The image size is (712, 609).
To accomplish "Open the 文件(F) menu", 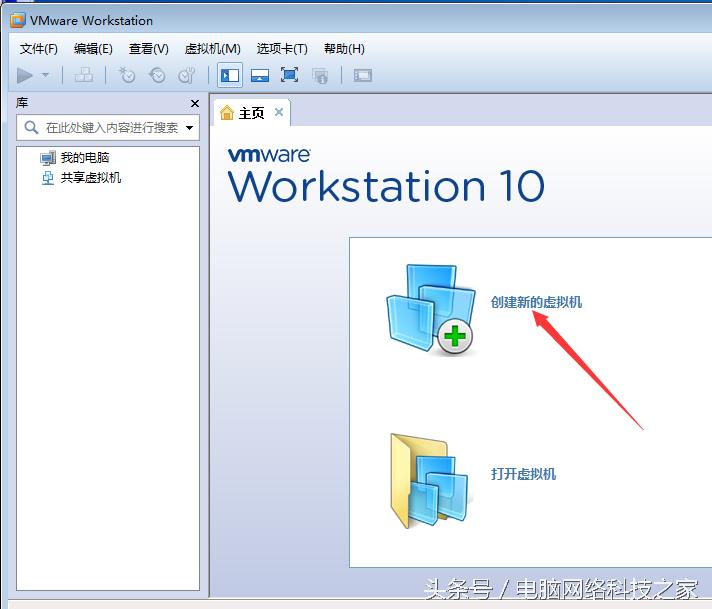I will click(x=39, y=49).
